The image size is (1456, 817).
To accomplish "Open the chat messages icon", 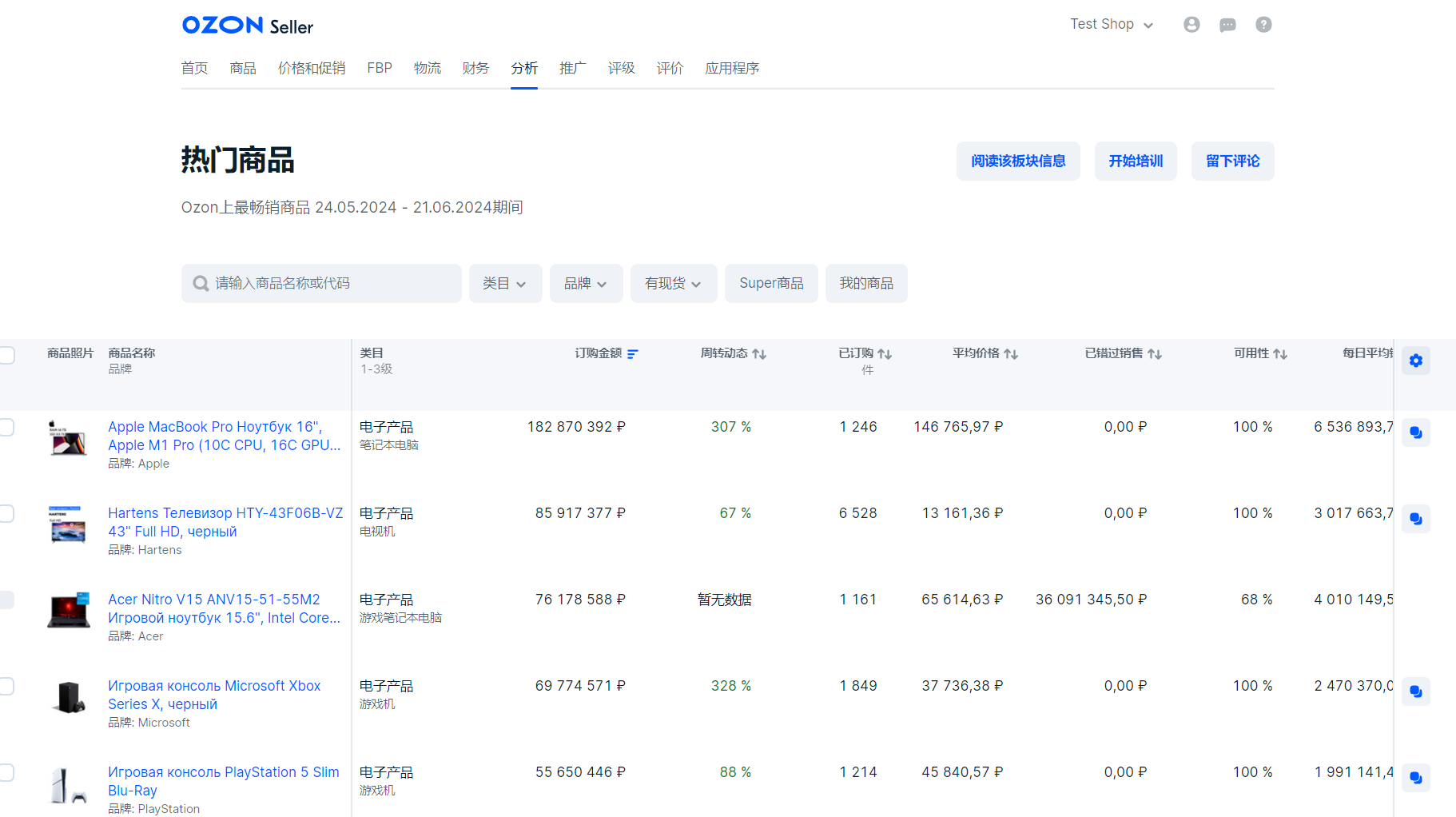I will tap(1227, 25).
